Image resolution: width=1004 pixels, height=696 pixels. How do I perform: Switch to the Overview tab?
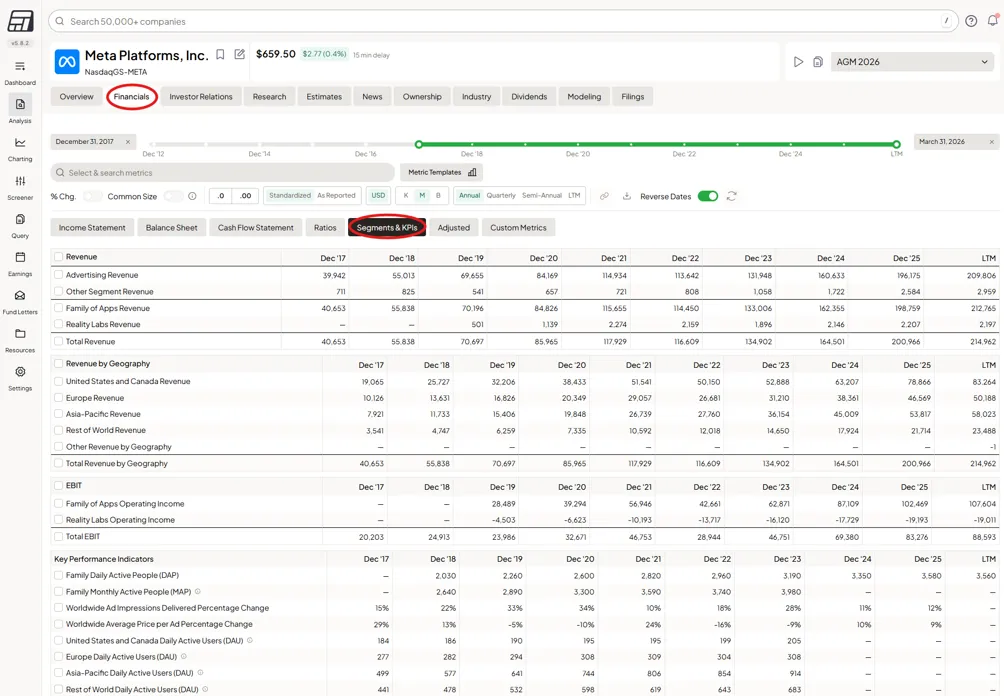[76, 97]
